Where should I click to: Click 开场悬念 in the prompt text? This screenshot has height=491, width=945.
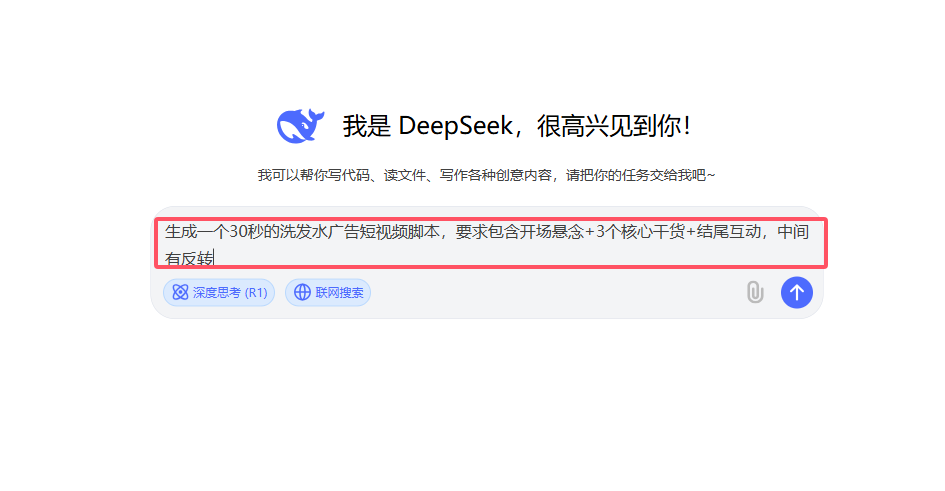pos(552,232)
